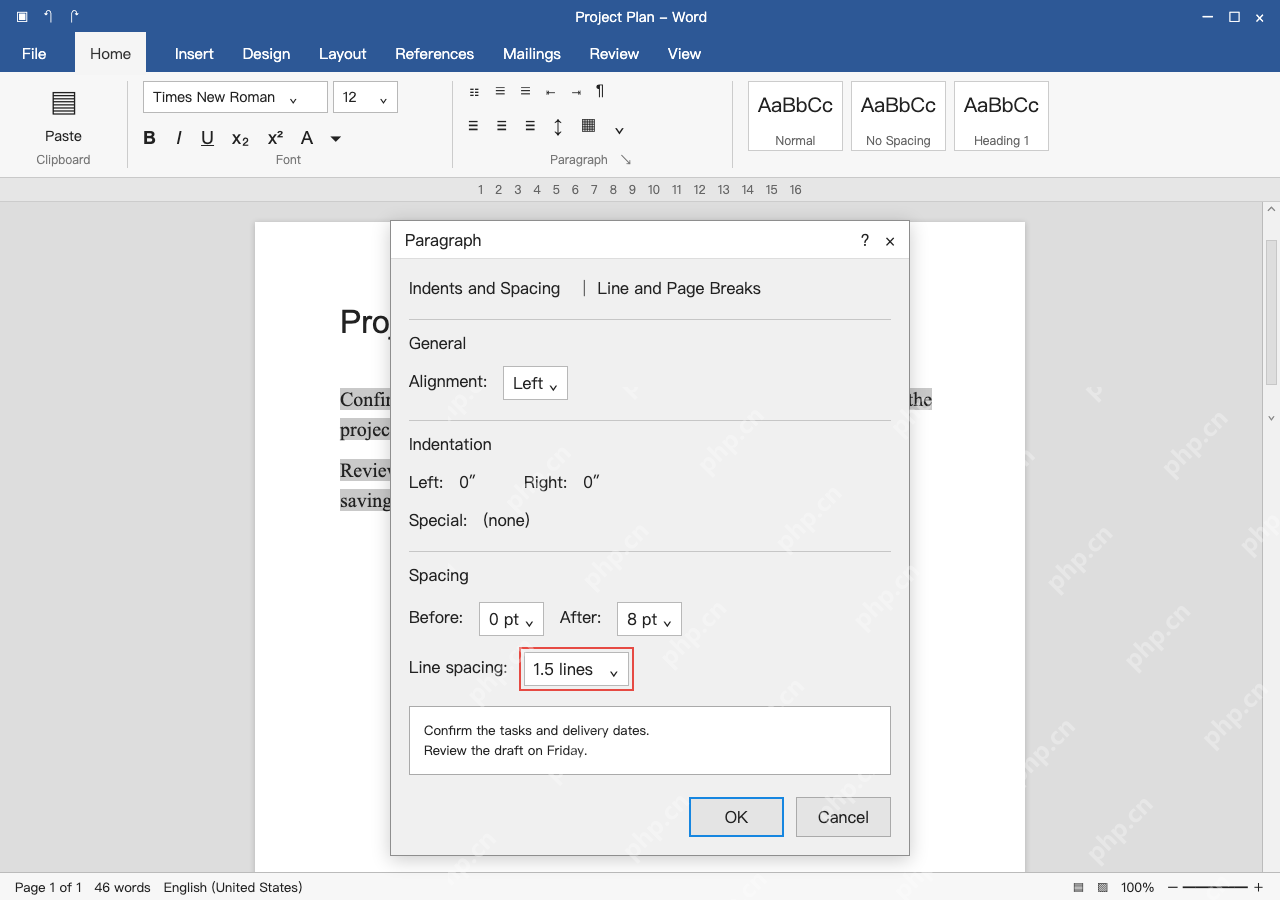
Task: Switch to the Insert ribbon tab
Action: [194, 54]
